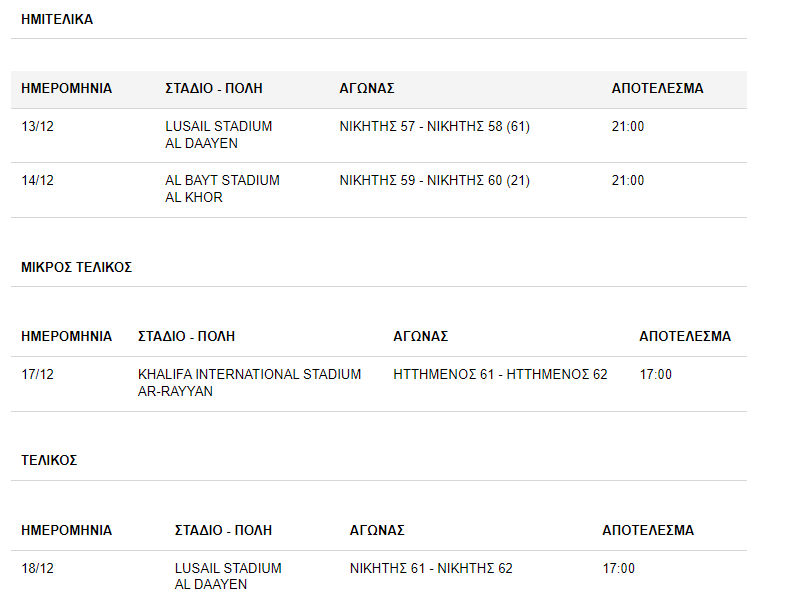This screenshot has width=789, height=602.
Task: Click KHALIFA INTERNATIONAL STADIUM venue
Action: click(250, 374)
